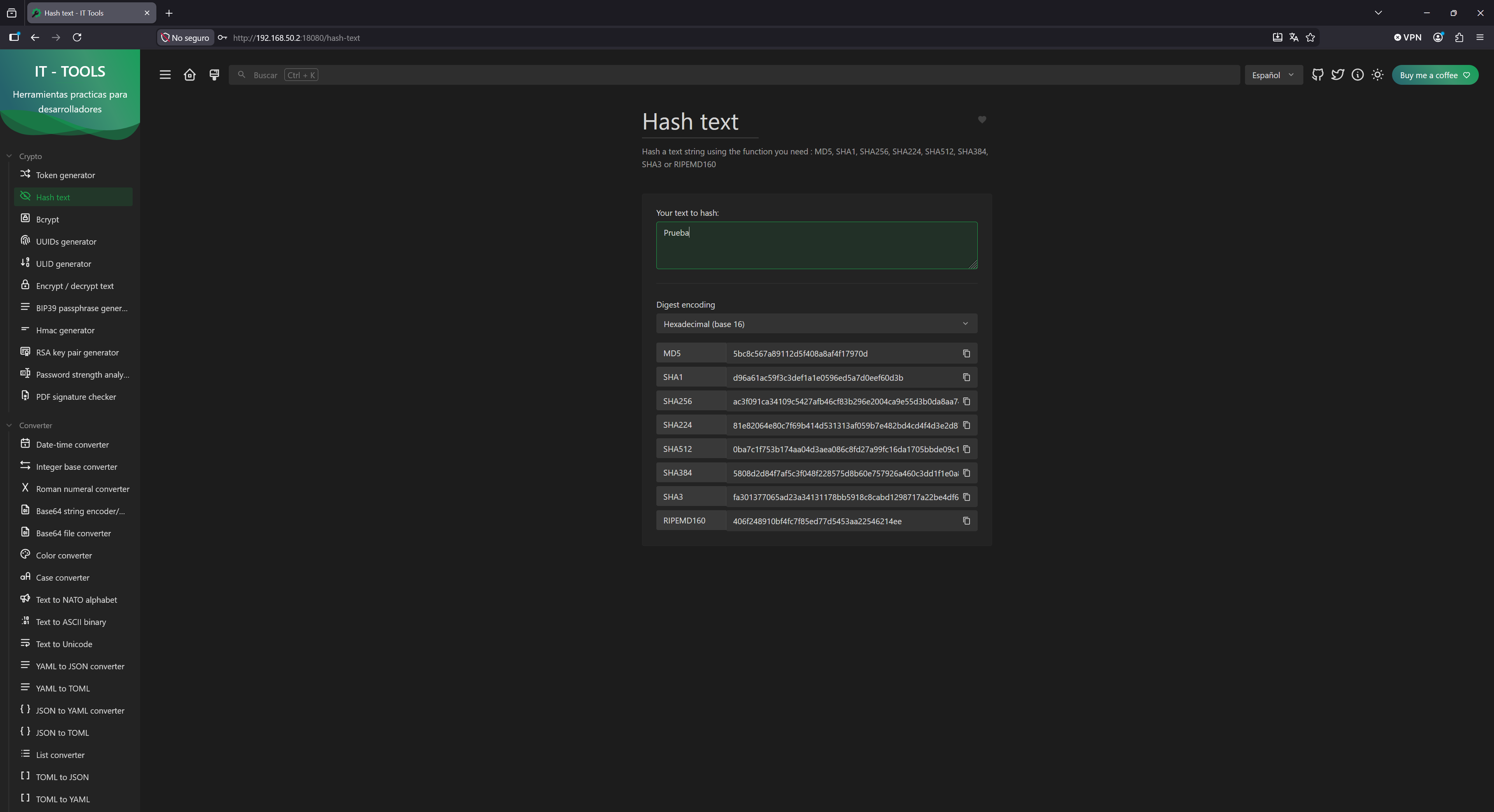Open Base64 file converter
Image resolution: width=1494 pixels, height=812 pixels.
(x=73, y=533)
